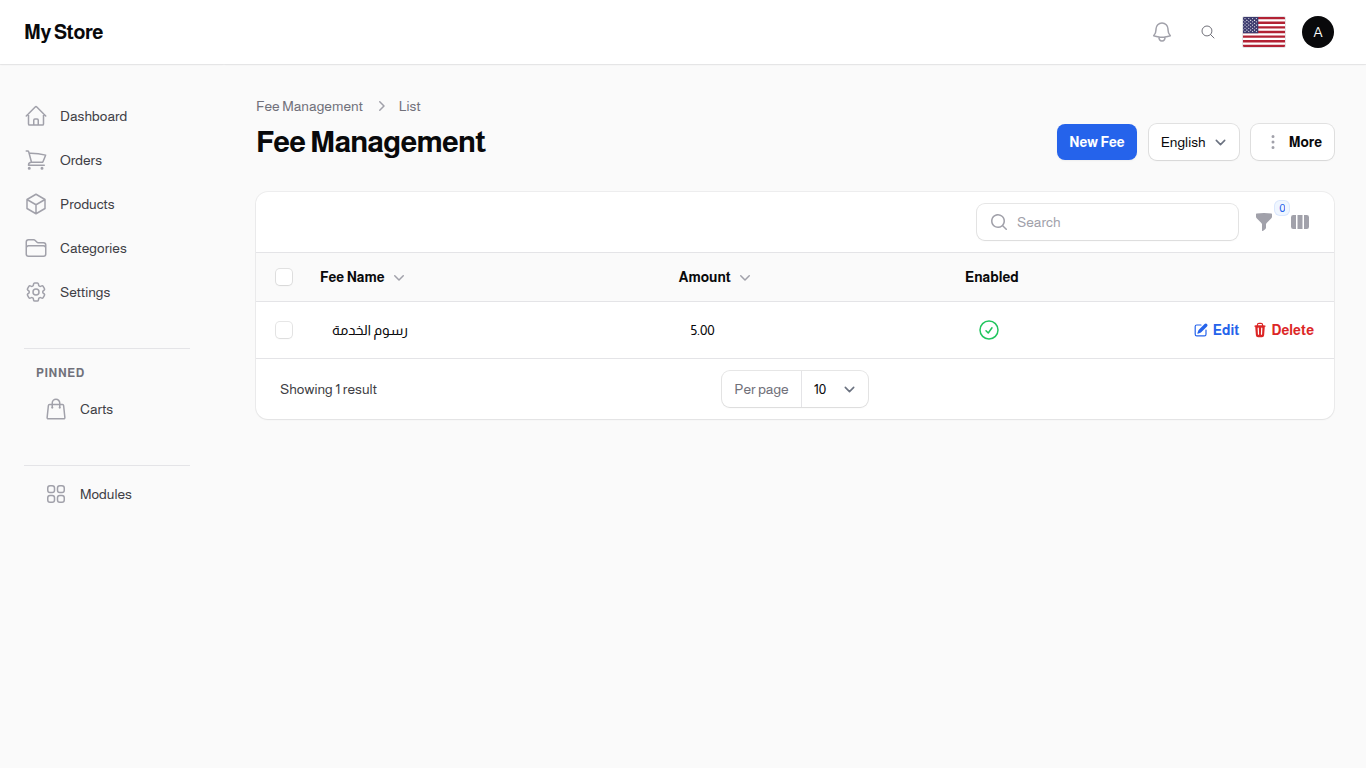
Task: Click the notifications bell
Action: pyautogui.click(x=1162, y=31)
